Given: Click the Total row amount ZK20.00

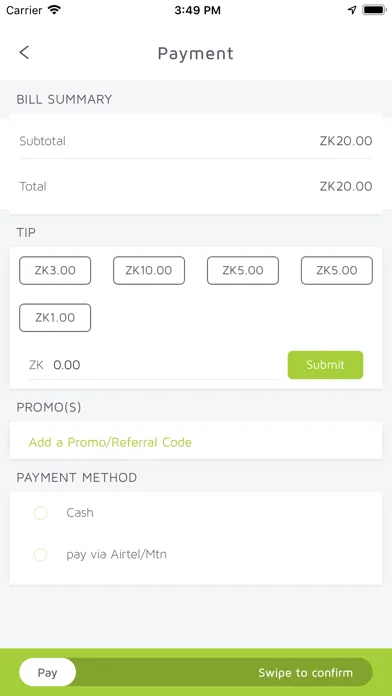Looking at the screenshot, I should click(346, 186).
